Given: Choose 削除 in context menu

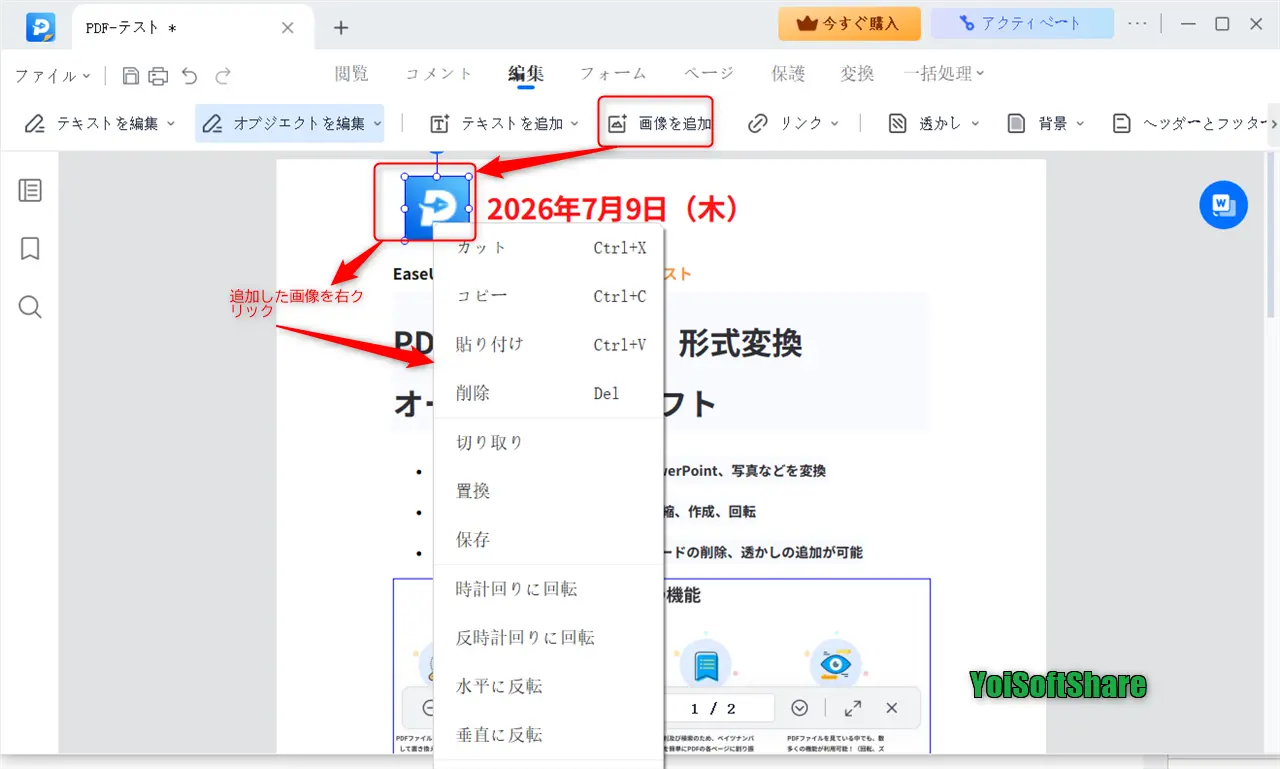Looking at the screenshot, I should point(548,393).
